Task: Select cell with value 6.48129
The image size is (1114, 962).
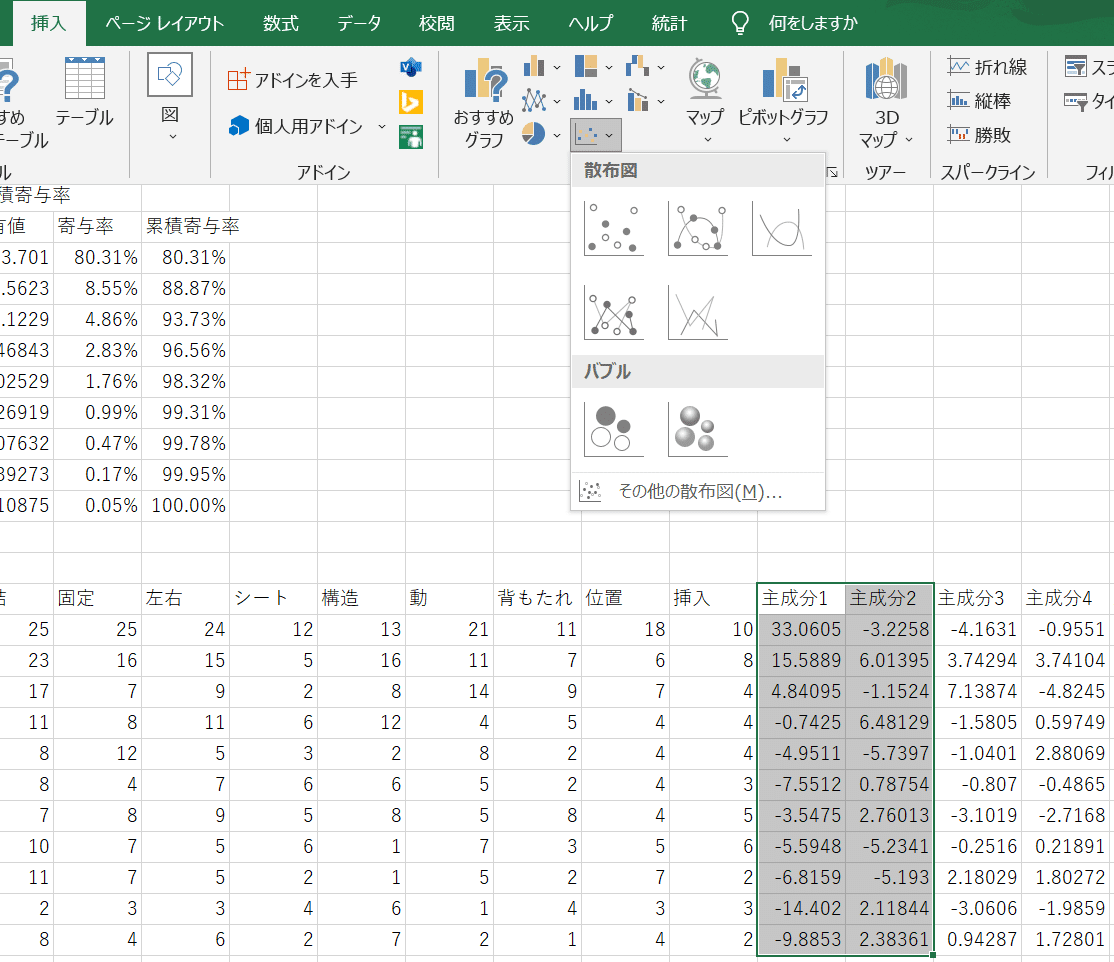Action: 889,723
